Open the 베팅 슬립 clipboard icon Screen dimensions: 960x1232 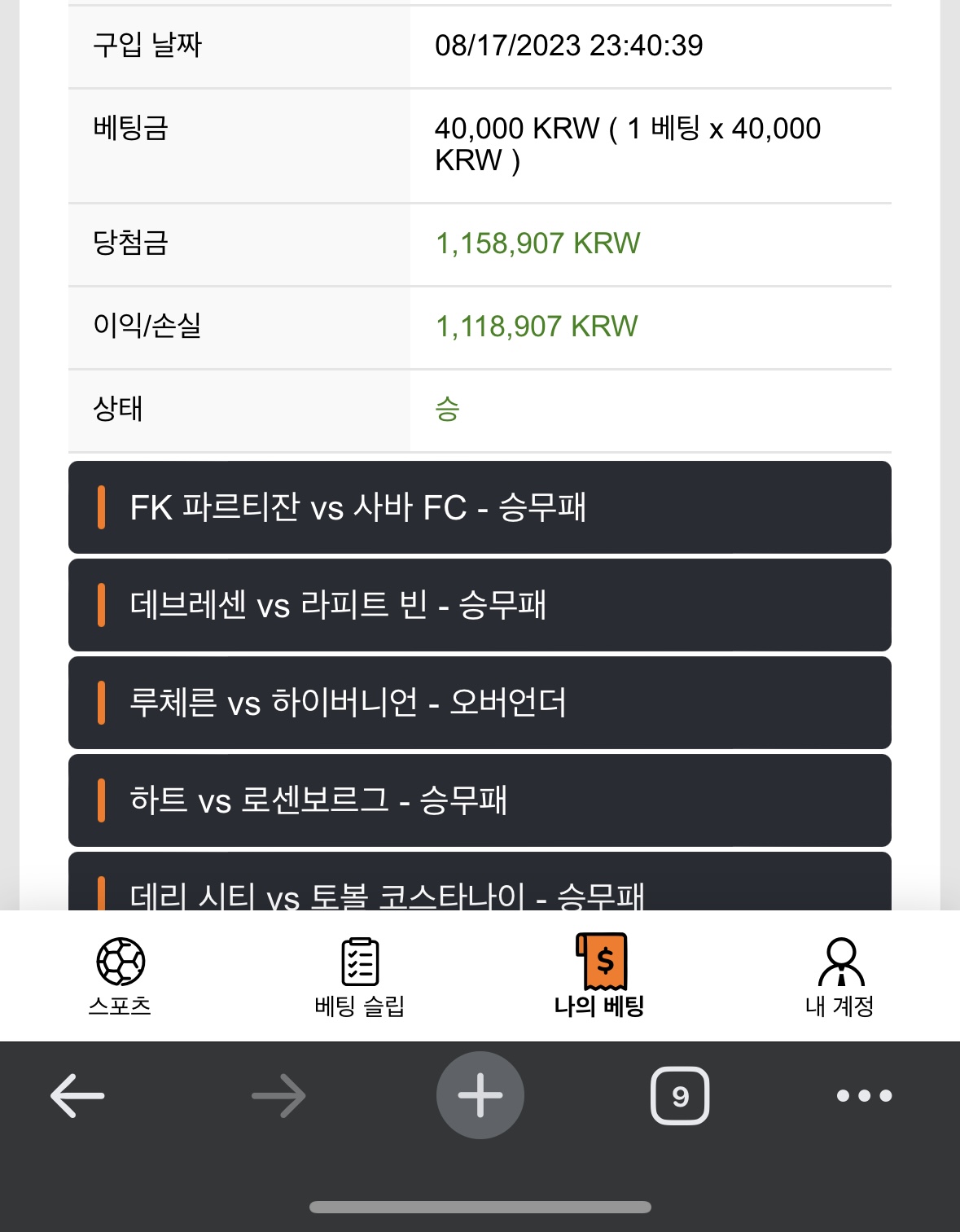click(x=359, y=962)
